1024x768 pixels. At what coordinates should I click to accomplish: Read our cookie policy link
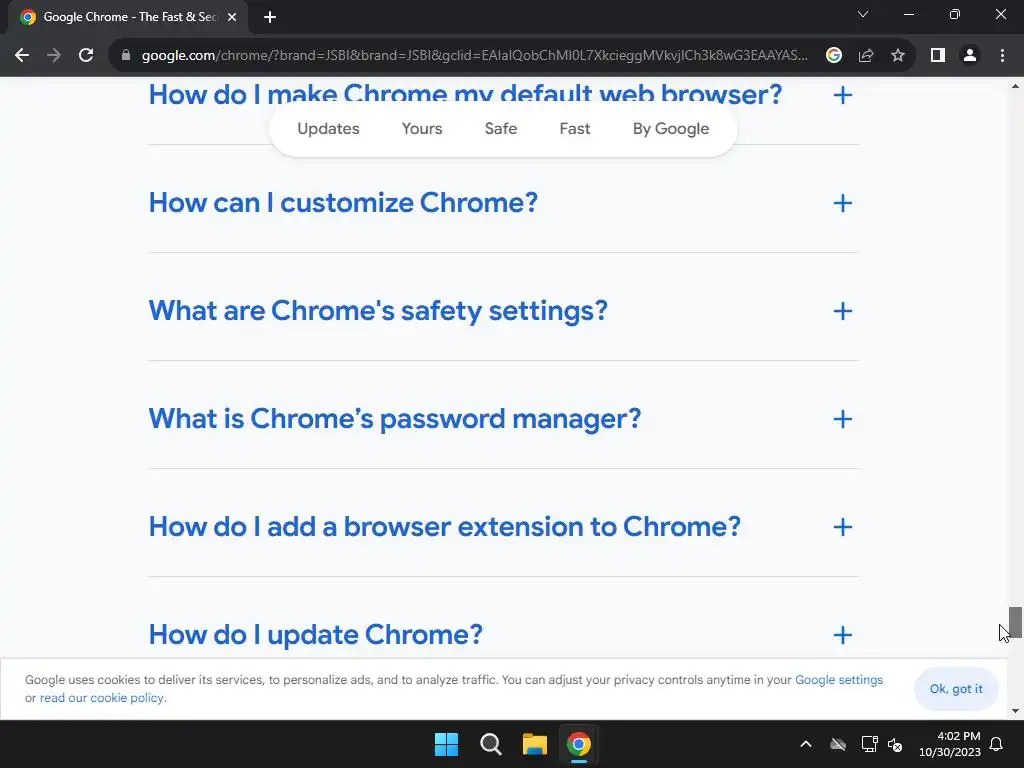point(102,698)
